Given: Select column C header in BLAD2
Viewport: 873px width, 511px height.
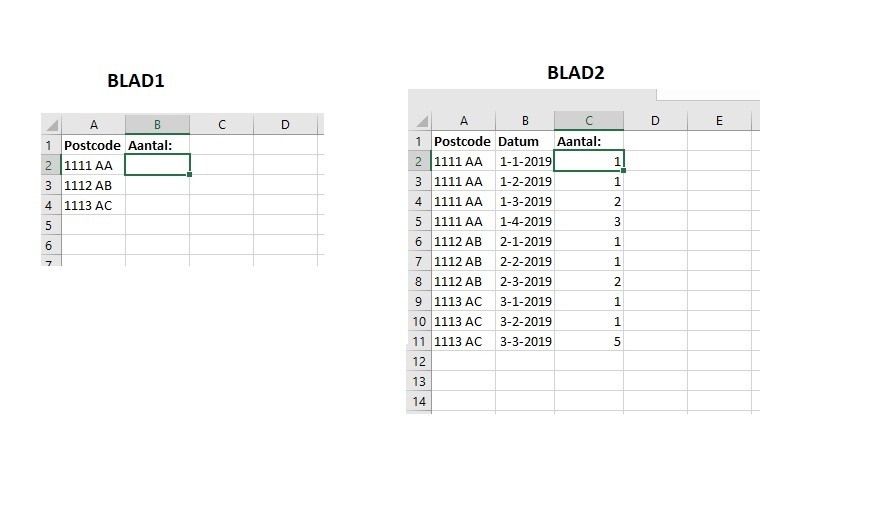Looking at the screenshot, I should [x=588, y=121].
